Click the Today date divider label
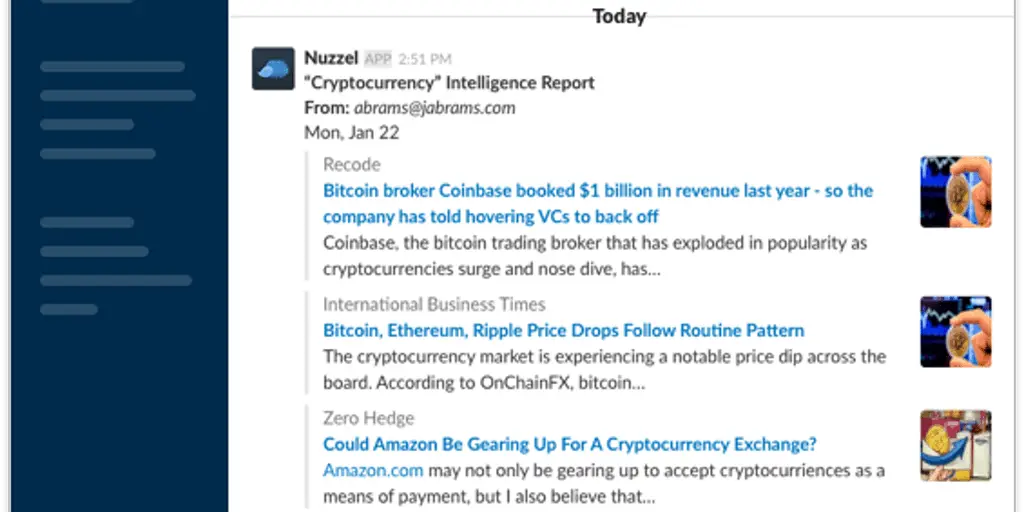 (x=619, y=16)
